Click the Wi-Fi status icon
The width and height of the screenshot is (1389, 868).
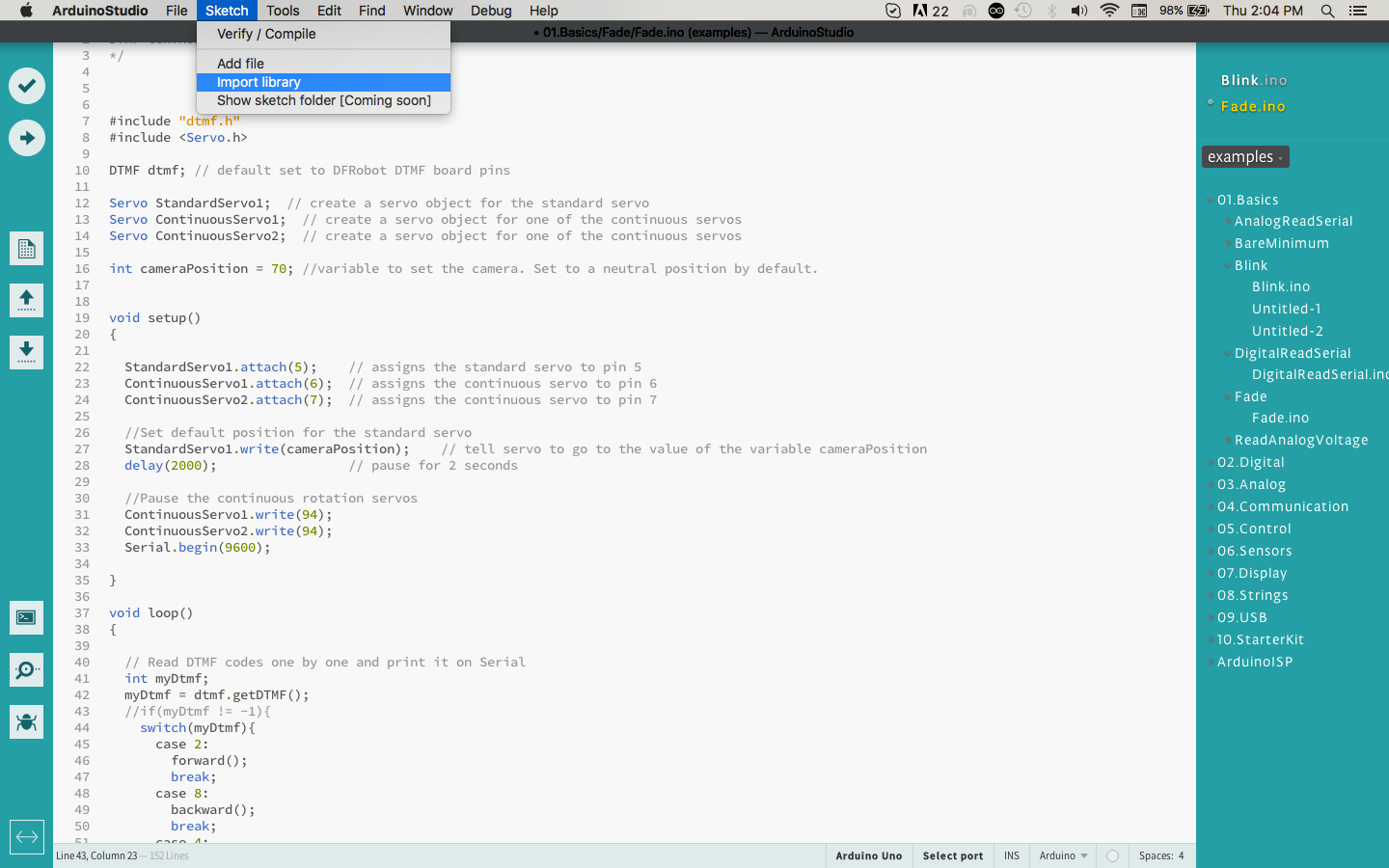pyautogui.click(x=1109, y=11)
